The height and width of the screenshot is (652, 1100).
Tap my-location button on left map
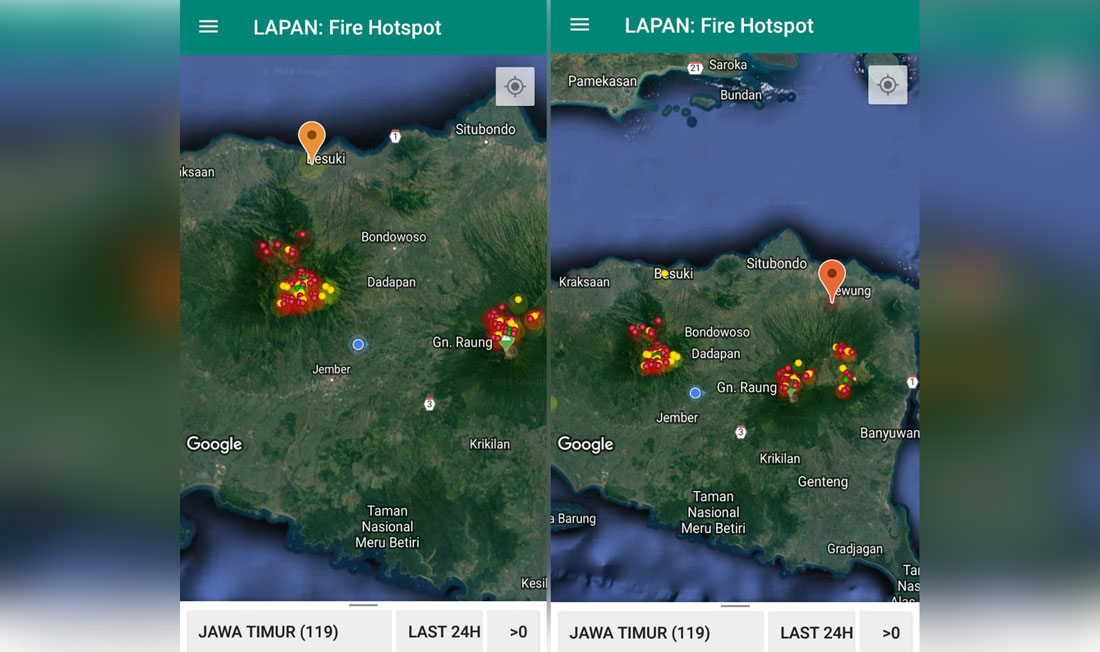[515, 86]
